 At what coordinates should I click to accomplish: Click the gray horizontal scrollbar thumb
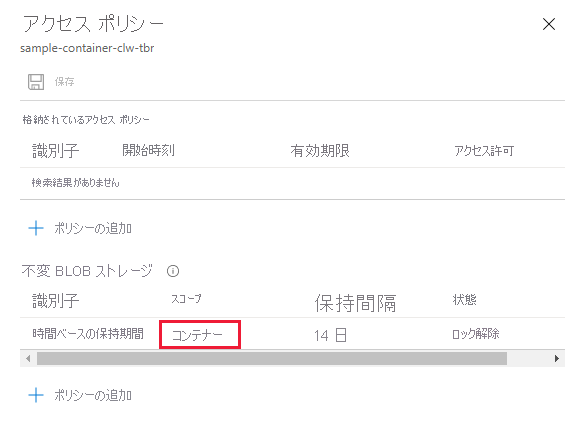click(272, 359)
